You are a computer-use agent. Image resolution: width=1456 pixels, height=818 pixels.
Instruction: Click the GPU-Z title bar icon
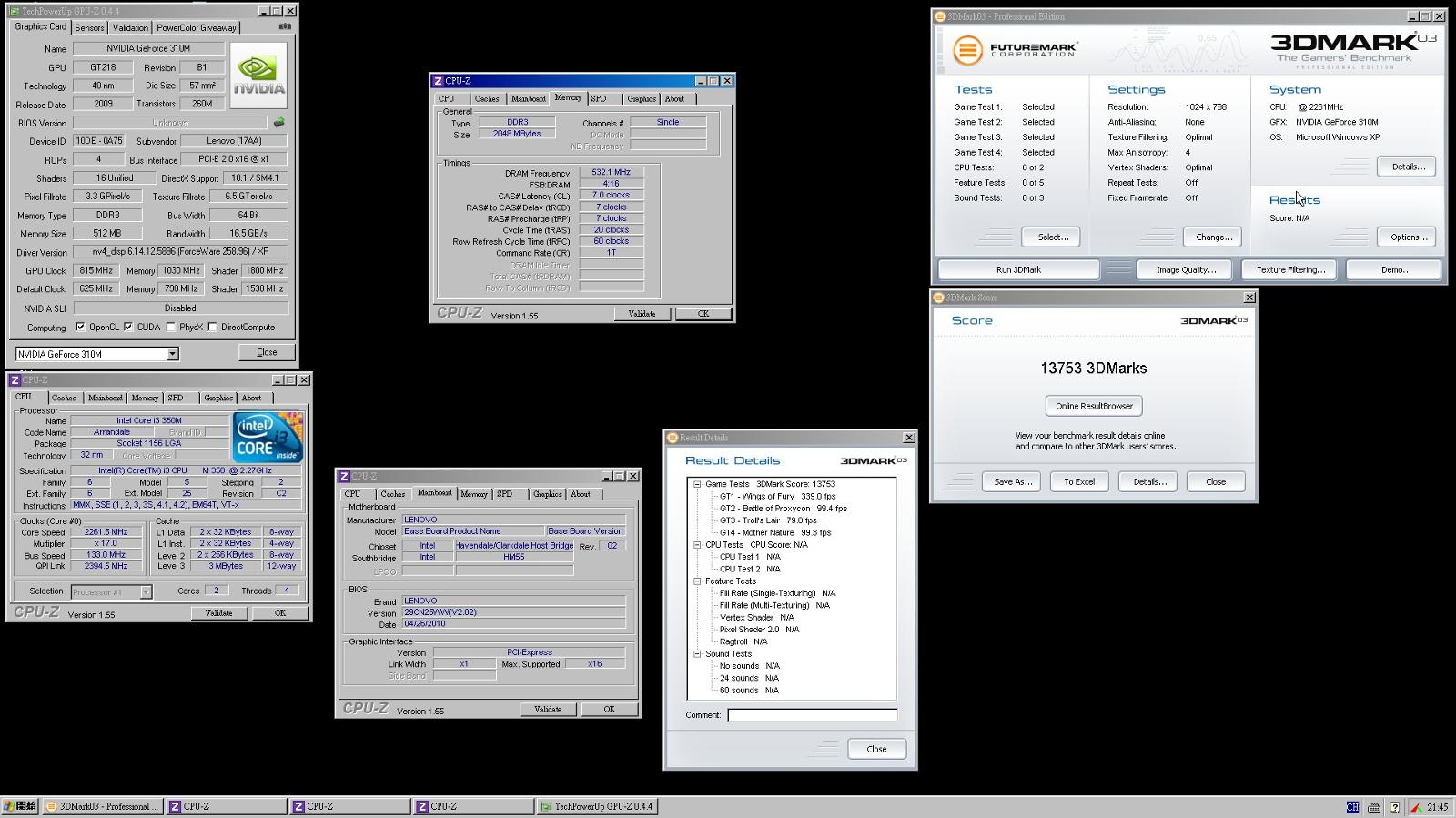[x=15, y=11]
